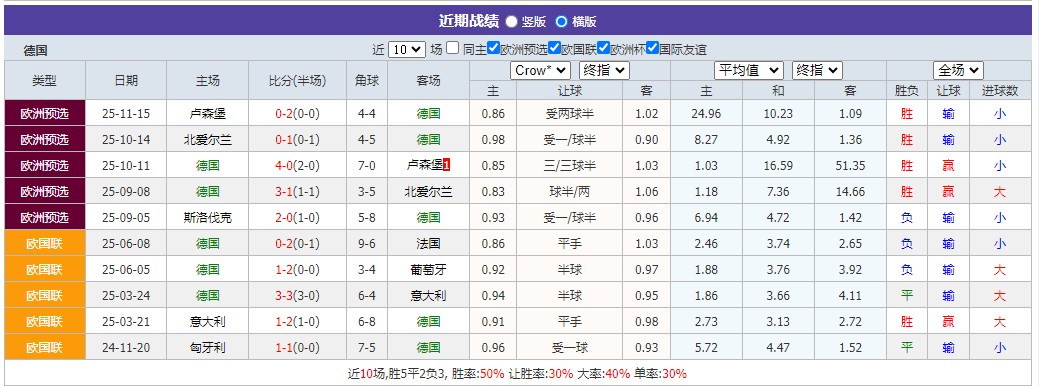
Task: Click the odds value 51.35
Action: (x=850, y=165)
